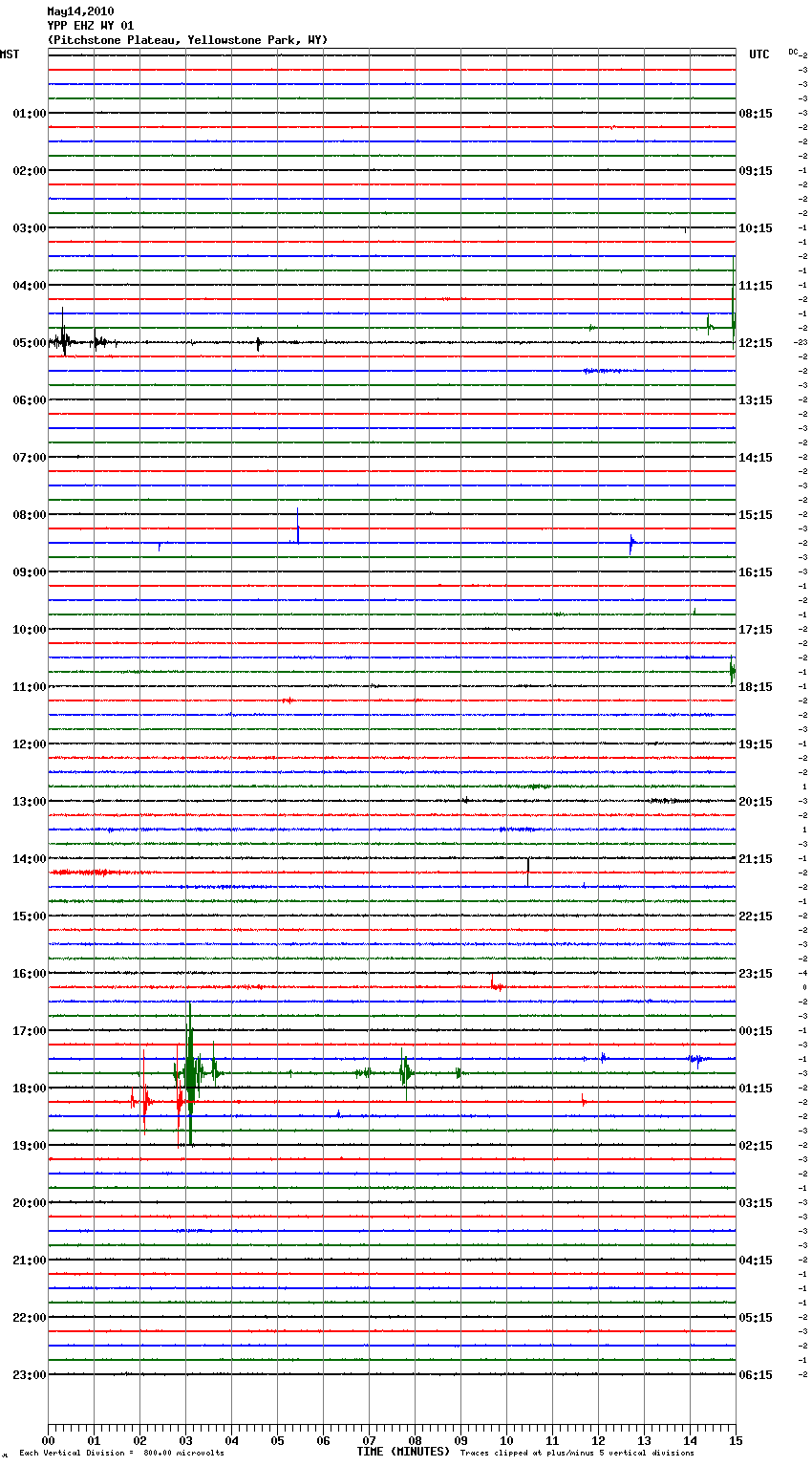Click the 10:15 UTC time label
The height and width of the screenshot is (1466, 812).
(x=756, y=228)
